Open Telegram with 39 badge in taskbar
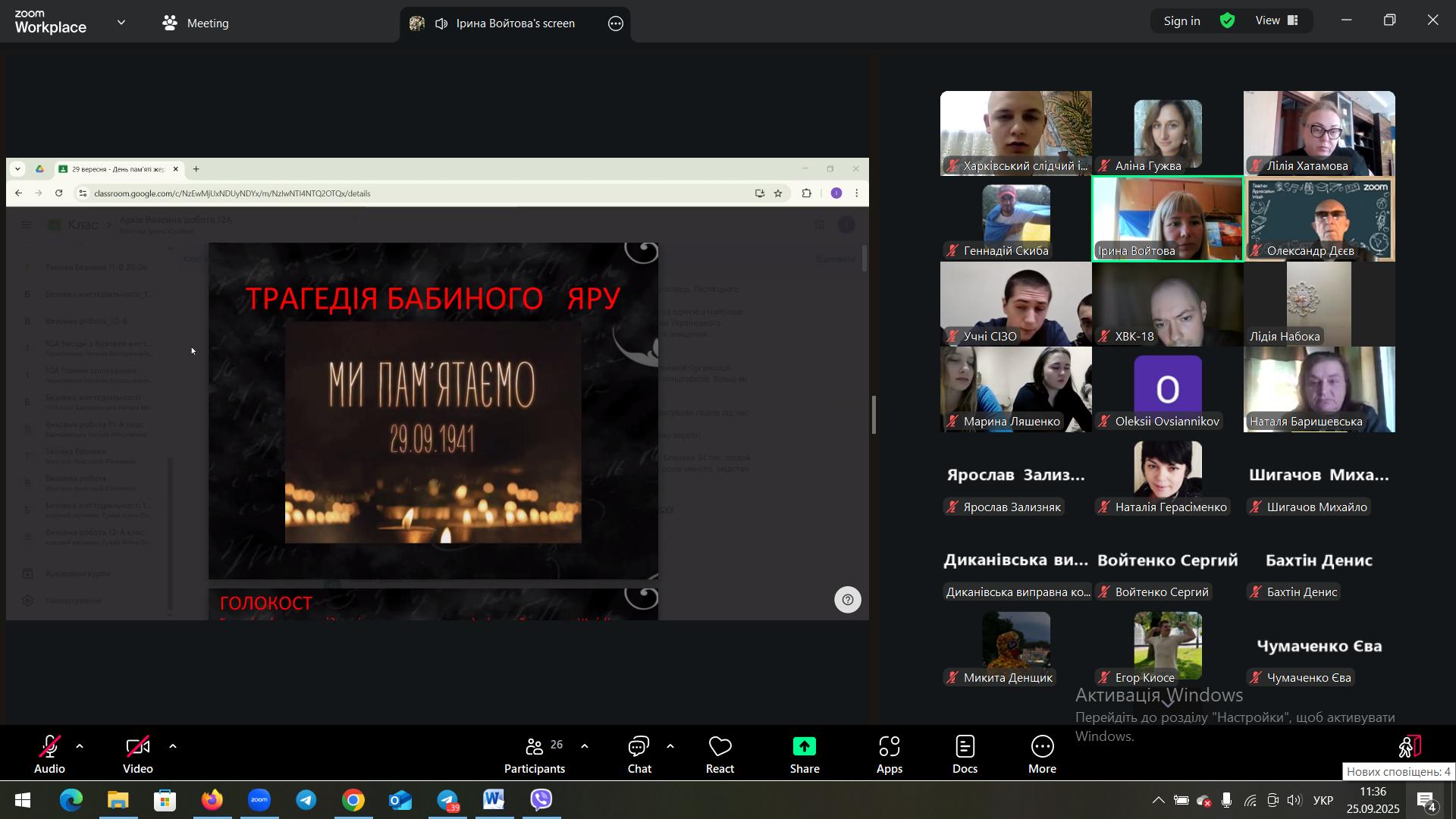The width and height of the screenshot is (1456, 819). point(448,801)
